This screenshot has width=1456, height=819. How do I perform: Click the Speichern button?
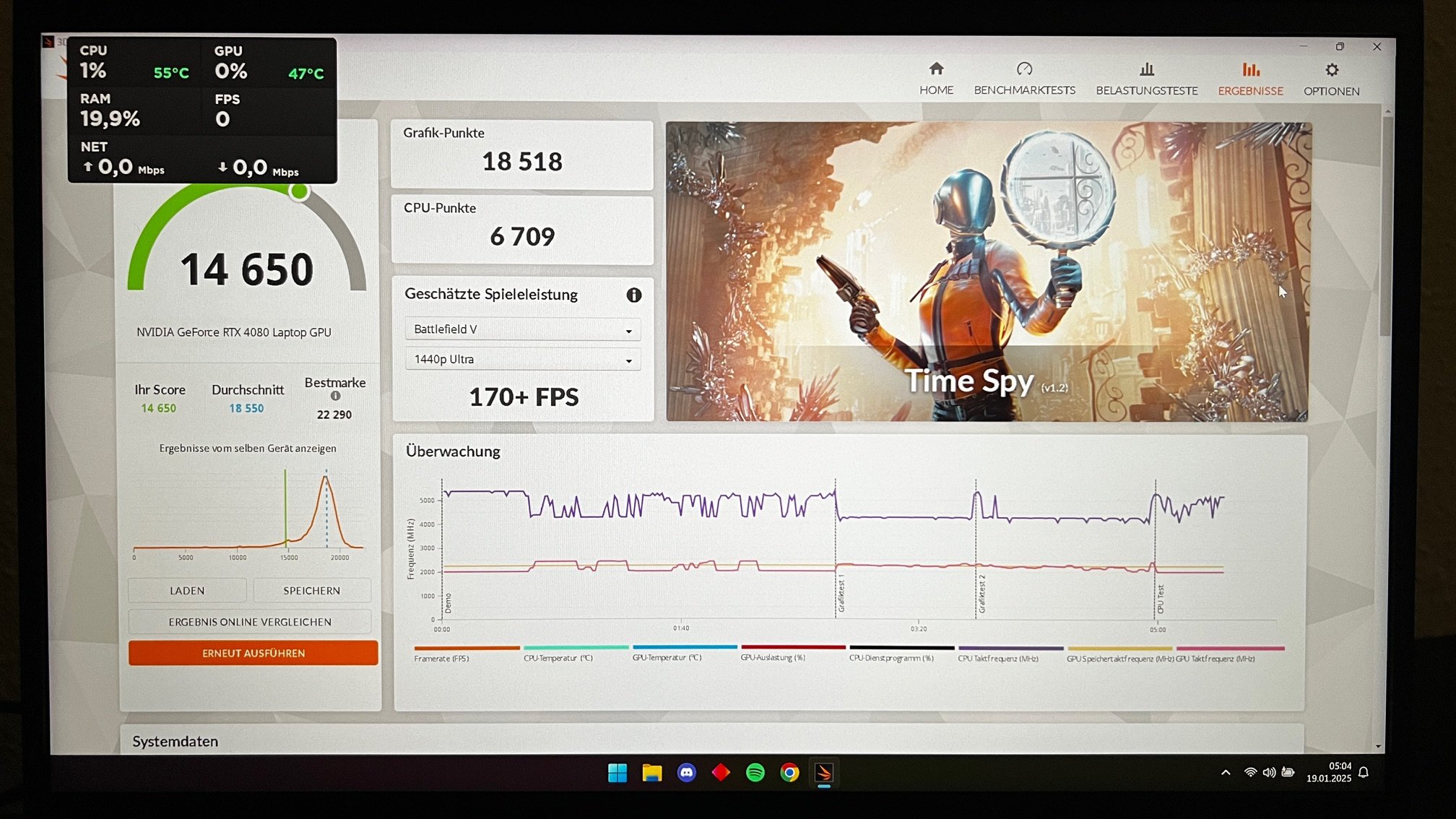point(311,591)
